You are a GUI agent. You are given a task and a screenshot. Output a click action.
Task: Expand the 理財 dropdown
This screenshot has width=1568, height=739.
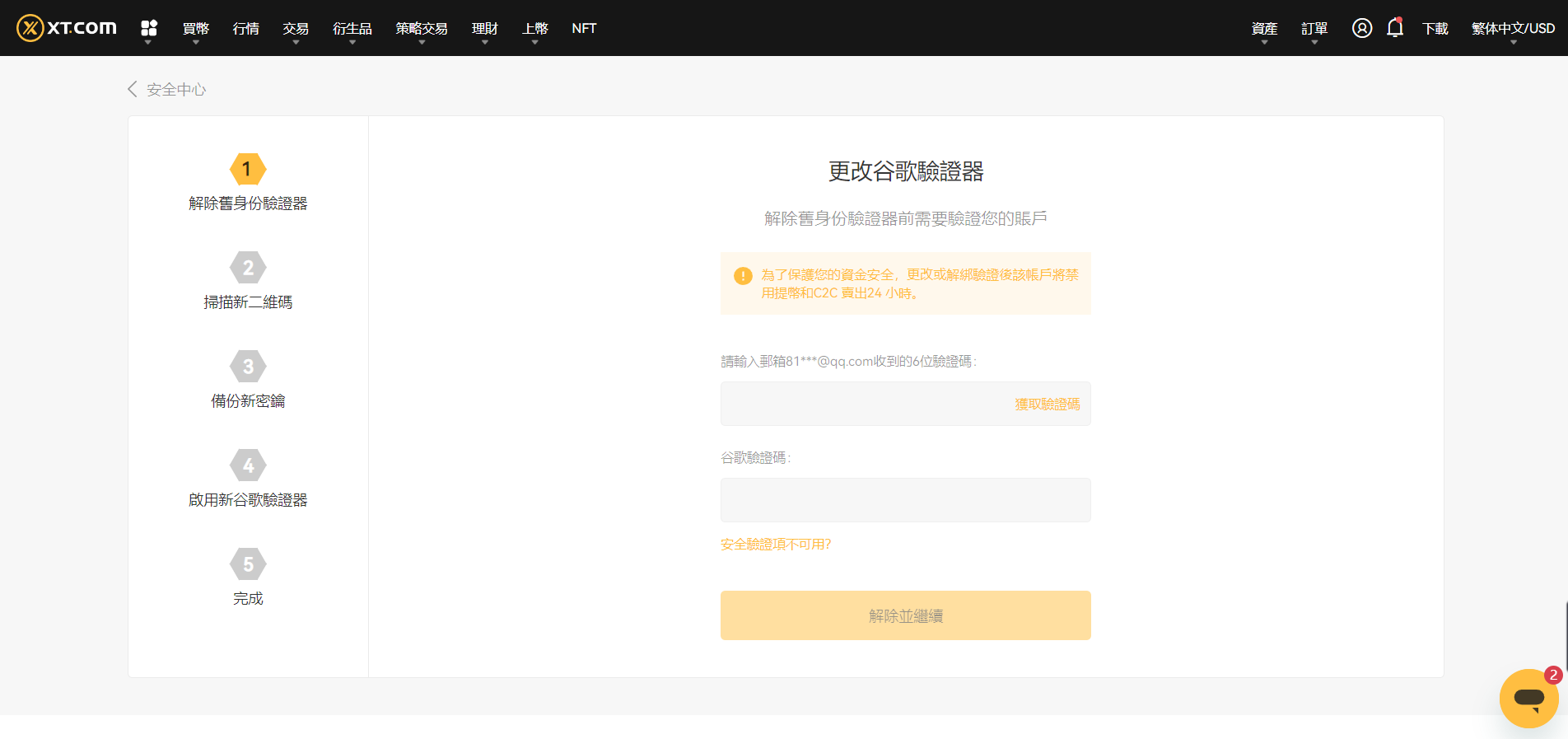point(485,28)
